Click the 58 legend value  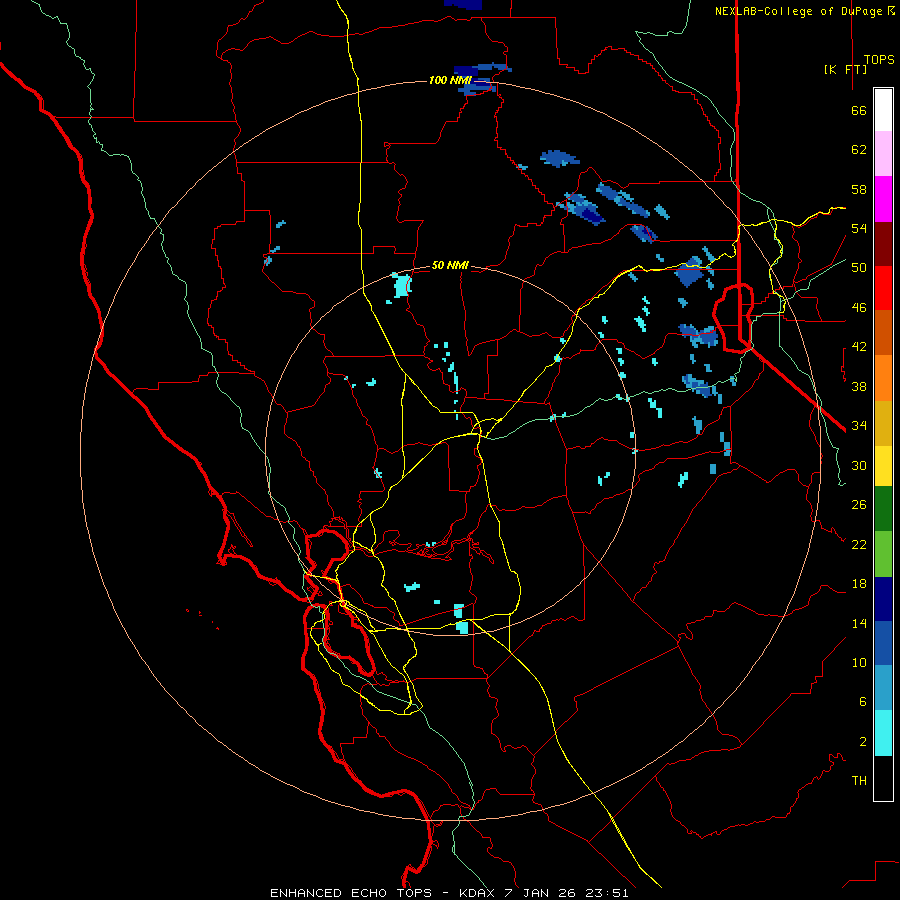[x=859, y=189]
